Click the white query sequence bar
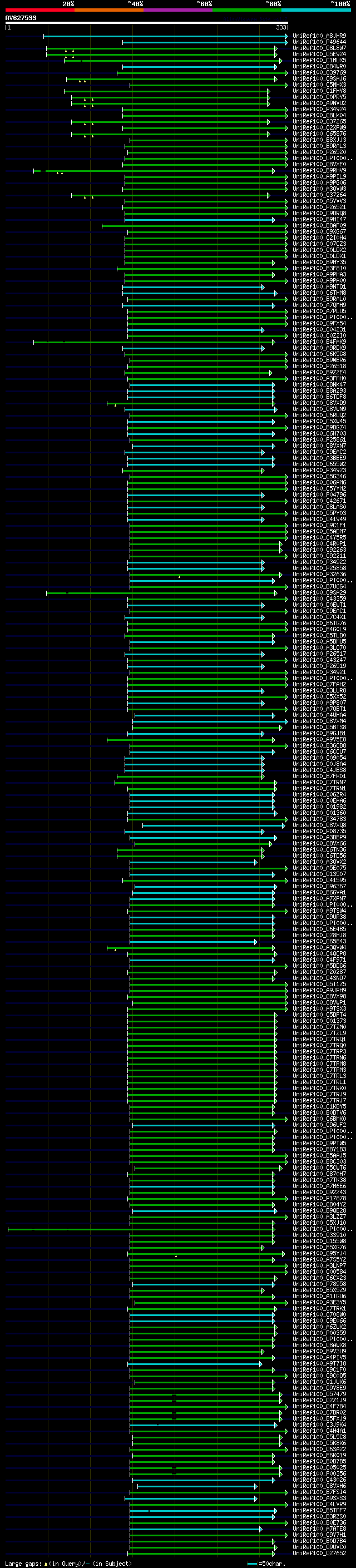 tap(147, 22)
